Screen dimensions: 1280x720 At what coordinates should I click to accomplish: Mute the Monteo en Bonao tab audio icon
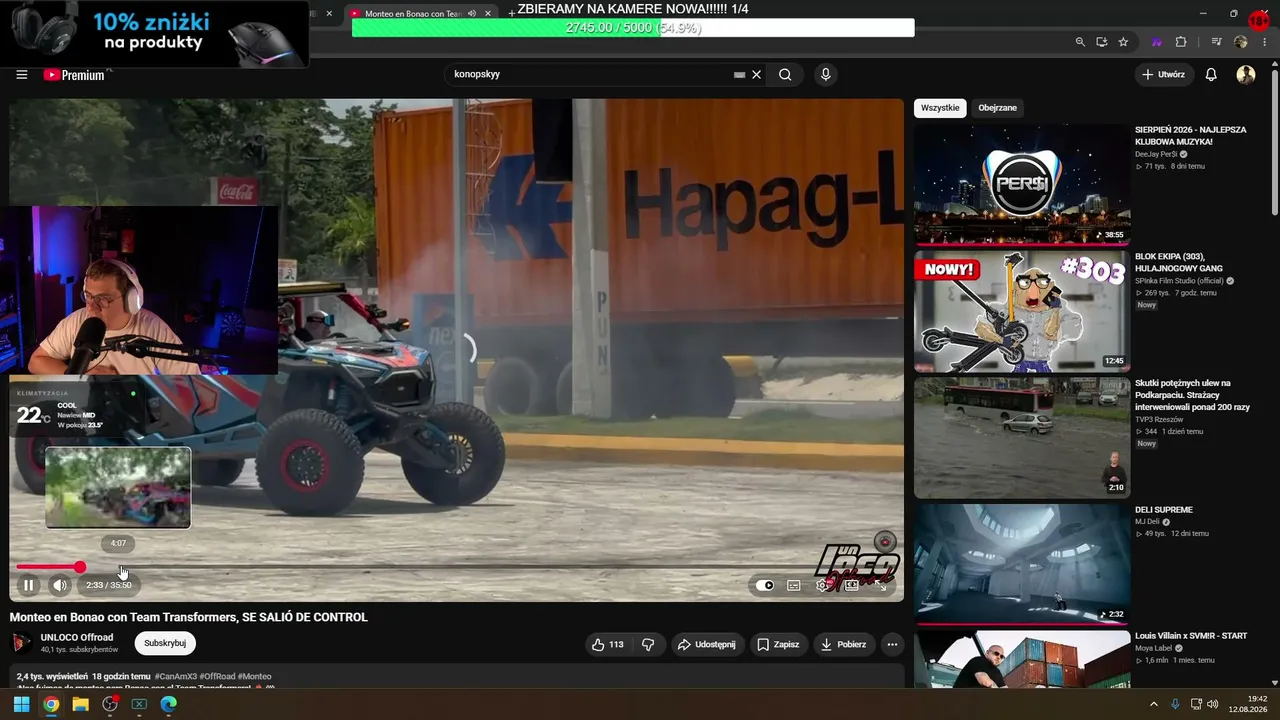(x=471, y=14)
